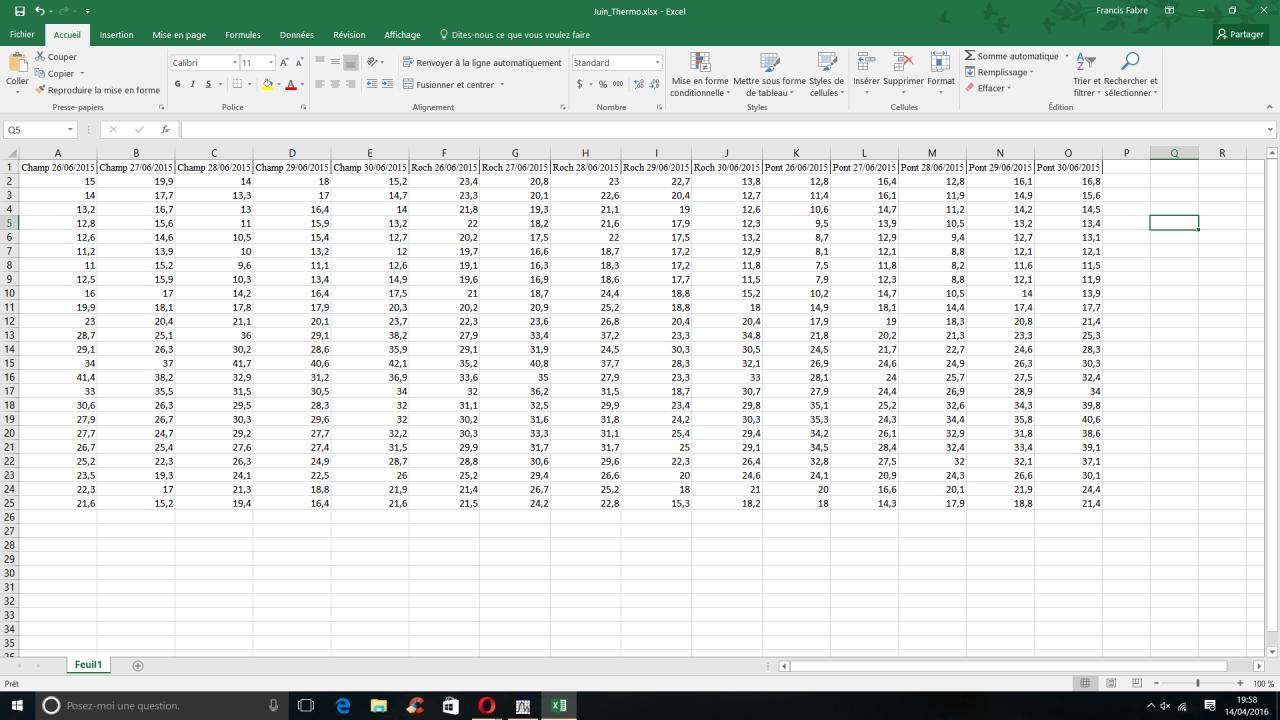
Task: Align text to middle of cell
Action: point(335,62)
